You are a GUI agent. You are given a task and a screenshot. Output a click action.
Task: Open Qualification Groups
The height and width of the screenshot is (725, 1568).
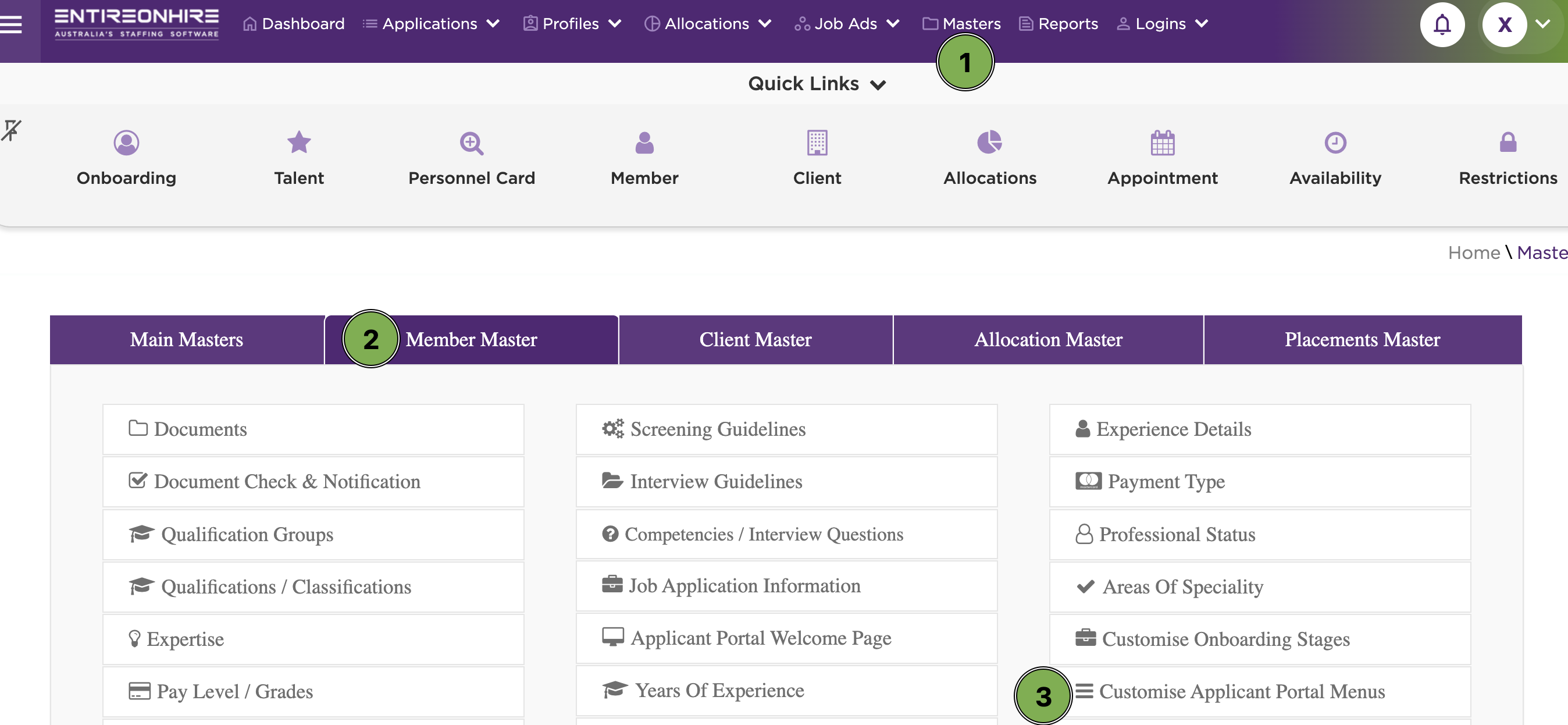tap(313, 535)
